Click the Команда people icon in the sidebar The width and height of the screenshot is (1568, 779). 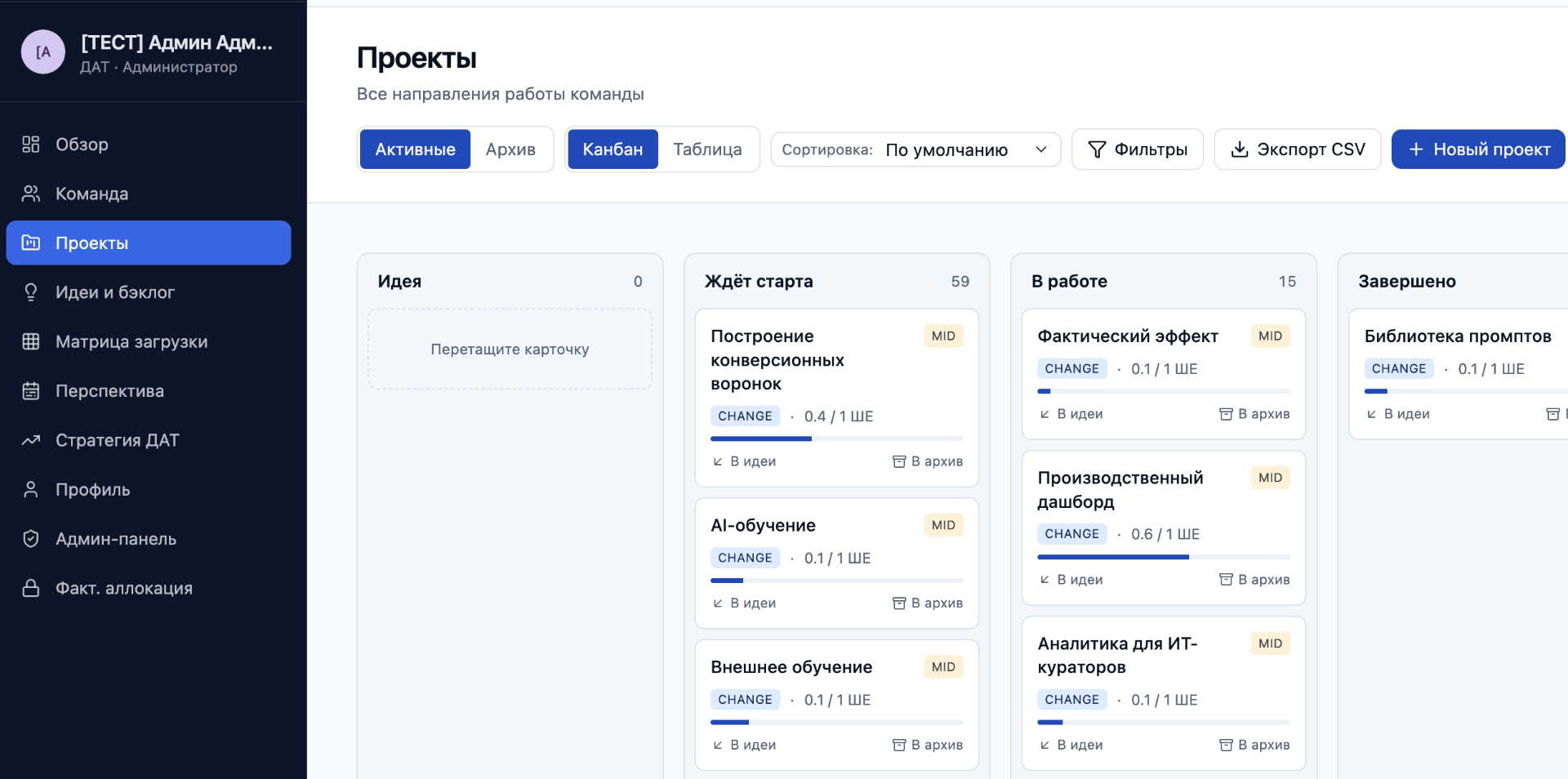(31, 194)
